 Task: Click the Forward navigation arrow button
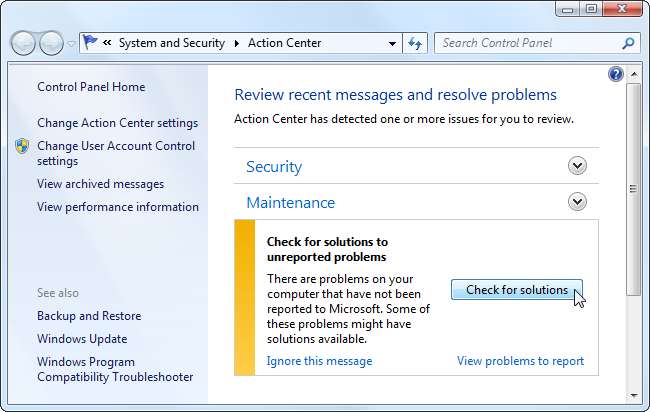50,43
